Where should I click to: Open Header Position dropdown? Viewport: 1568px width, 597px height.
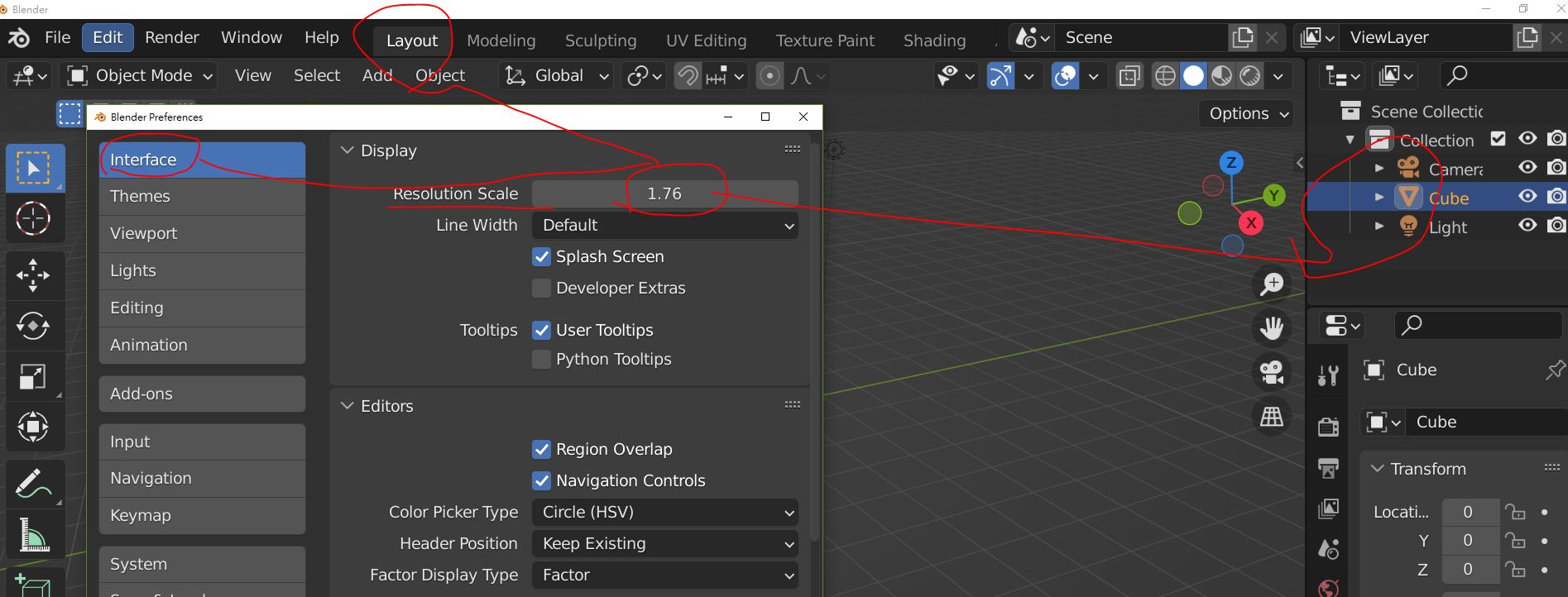tap(665, 544)
